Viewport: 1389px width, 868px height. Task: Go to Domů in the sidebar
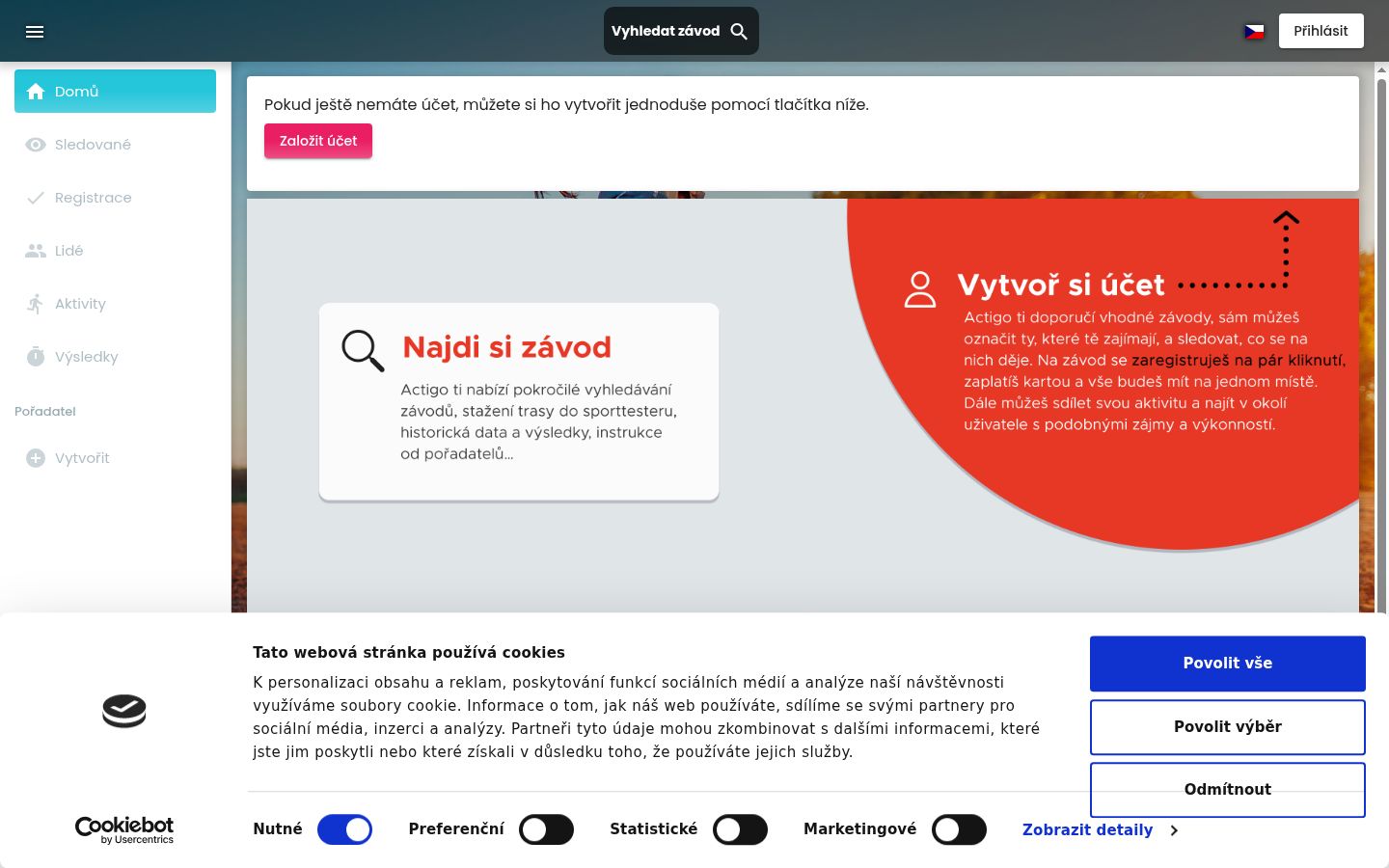[115, 92]
